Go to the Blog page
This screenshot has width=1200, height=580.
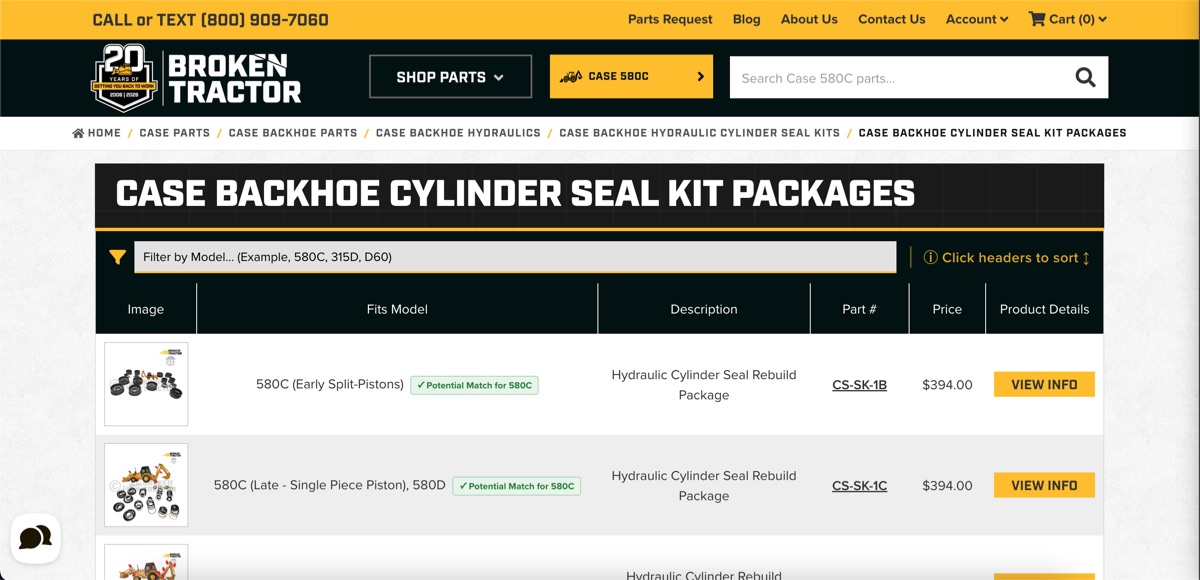coord(746,19)
